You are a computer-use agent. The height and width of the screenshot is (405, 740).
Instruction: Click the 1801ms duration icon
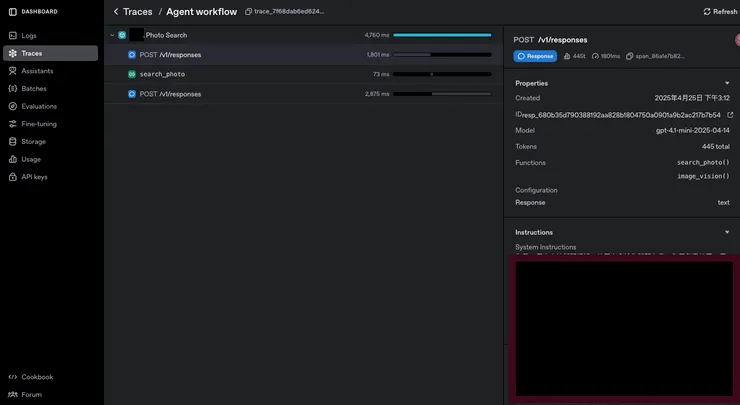[596, 56]
